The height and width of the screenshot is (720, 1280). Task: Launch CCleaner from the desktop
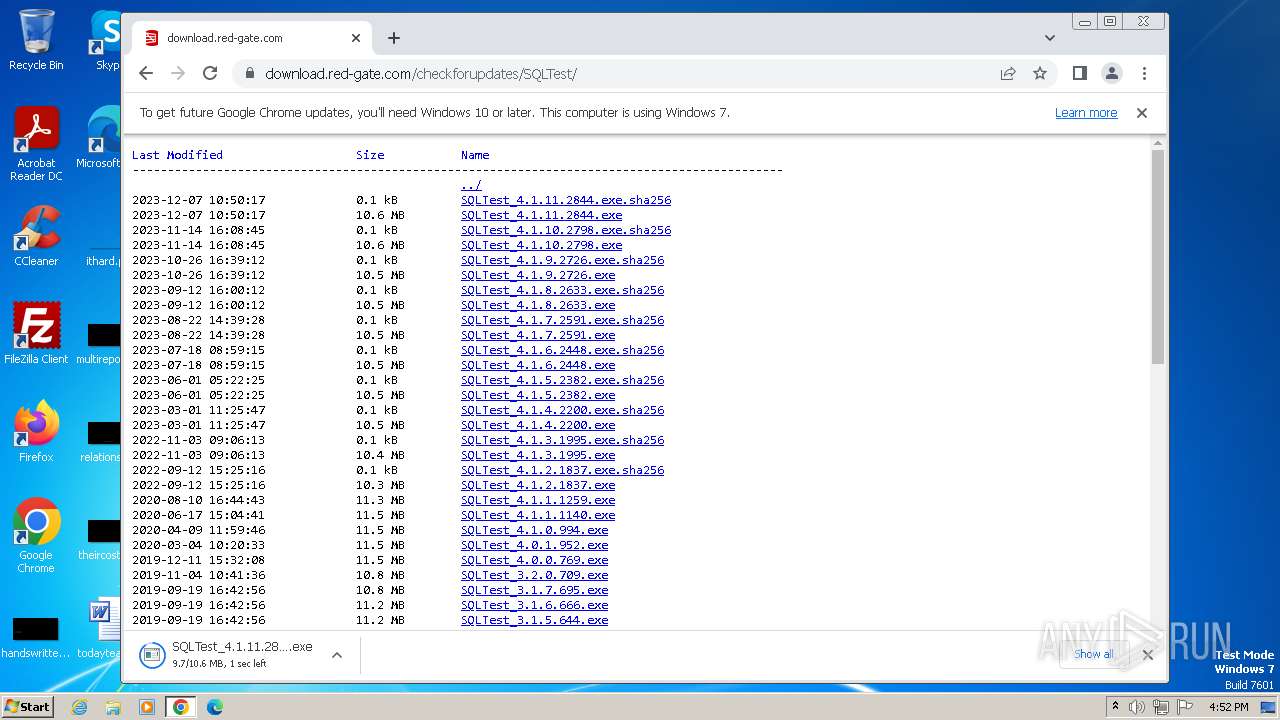(36, 236)
